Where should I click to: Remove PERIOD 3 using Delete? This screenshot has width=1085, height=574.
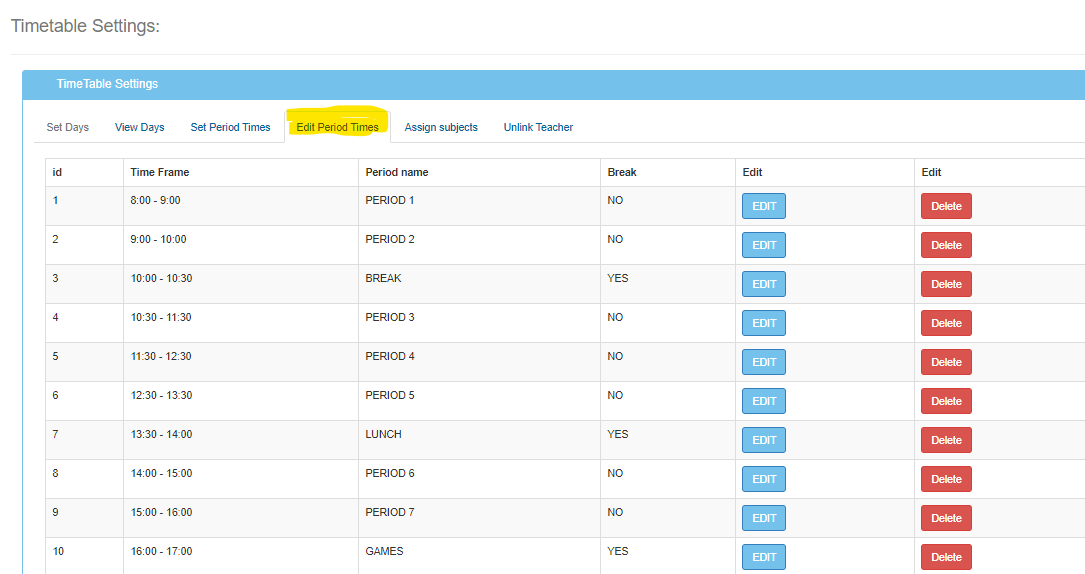(946, 323)
